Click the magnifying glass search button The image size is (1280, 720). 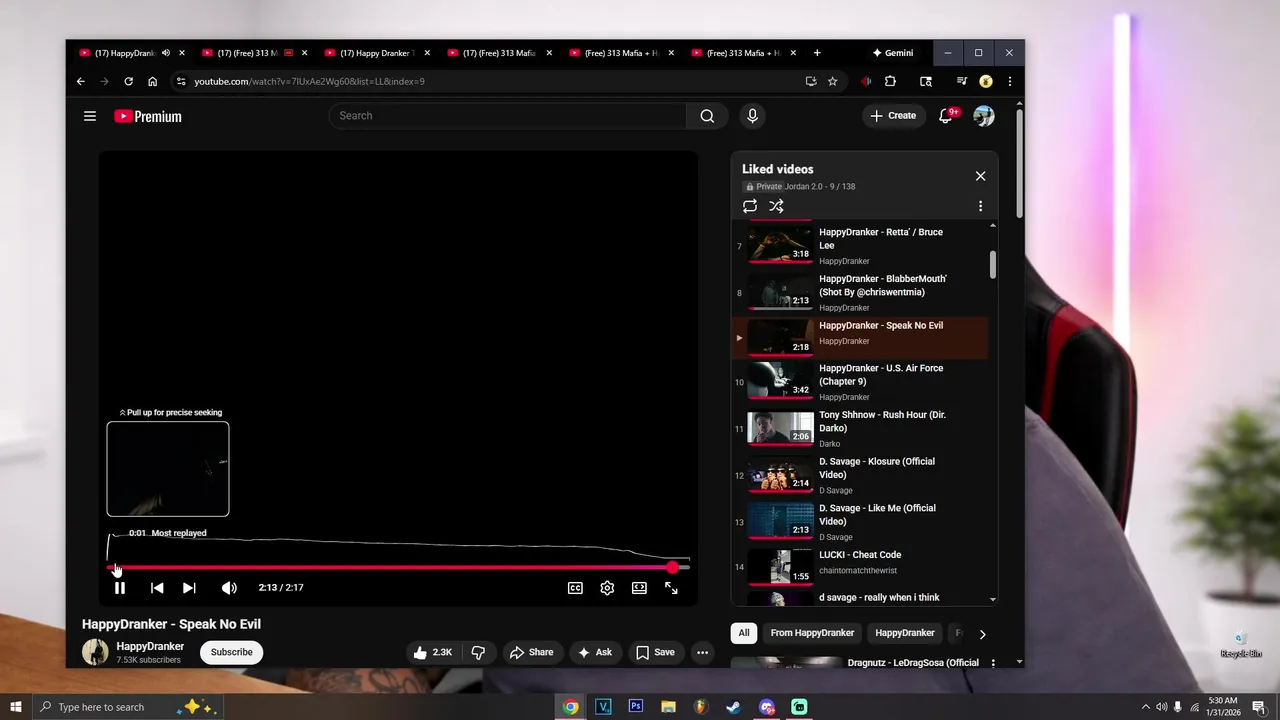(x=707, y=116)
